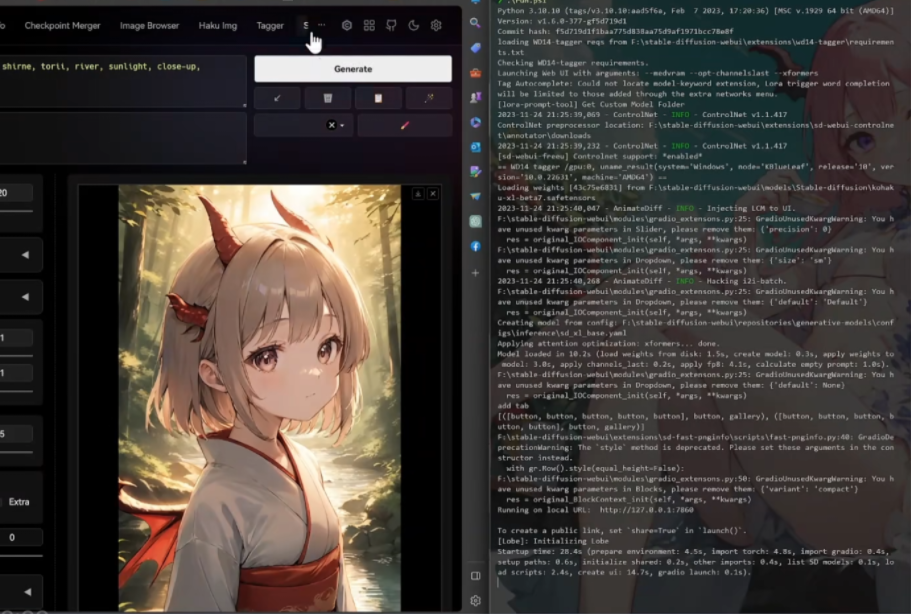Click into the negative prompt text box
The height and width of the screenshot is (614, 911).
coord(123,138)
